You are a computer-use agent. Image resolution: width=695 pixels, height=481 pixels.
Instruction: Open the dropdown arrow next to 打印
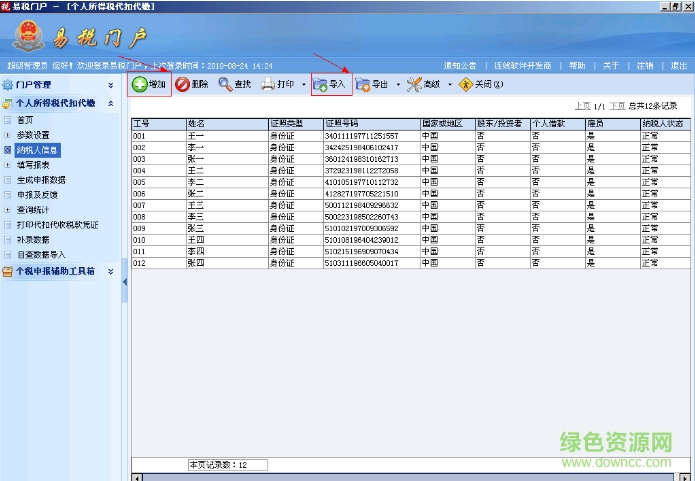[x=304, y=85]
